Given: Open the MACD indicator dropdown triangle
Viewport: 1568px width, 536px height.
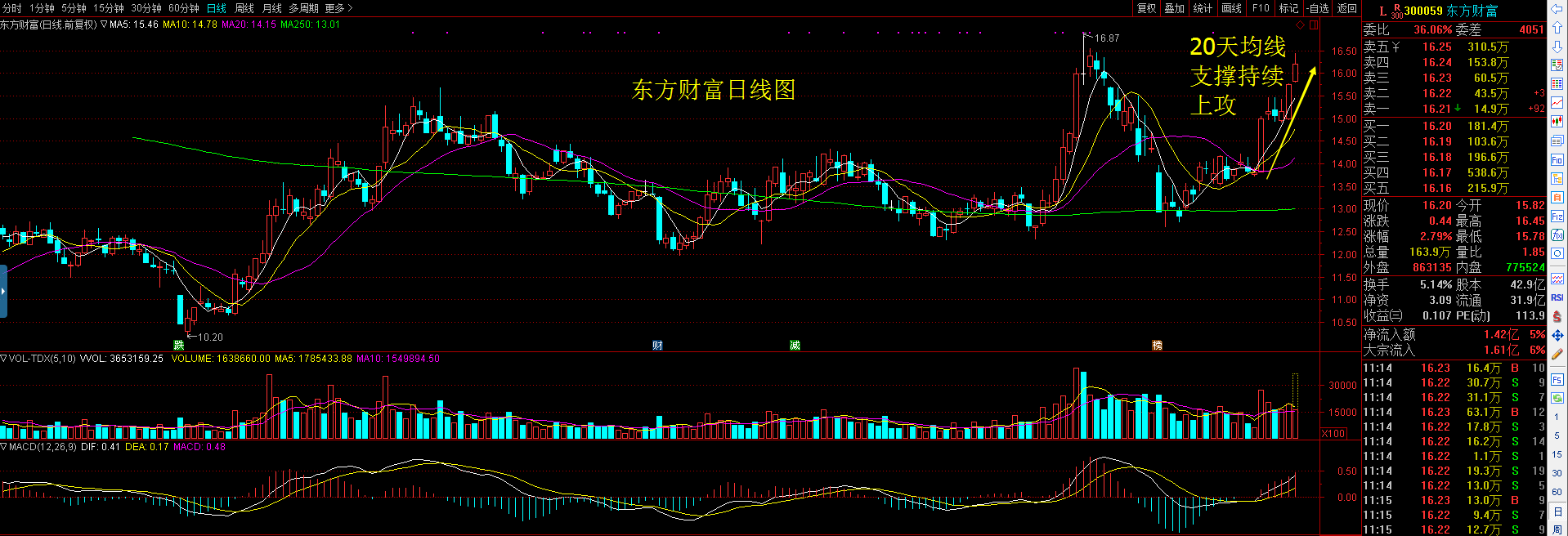Looking at the screenshot, I should point(4,447).
